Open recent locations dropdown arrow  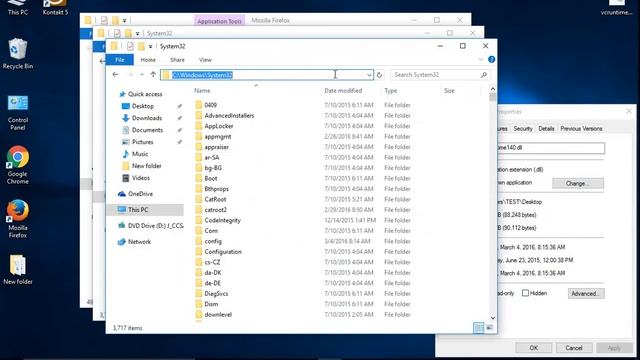point(142,74)
